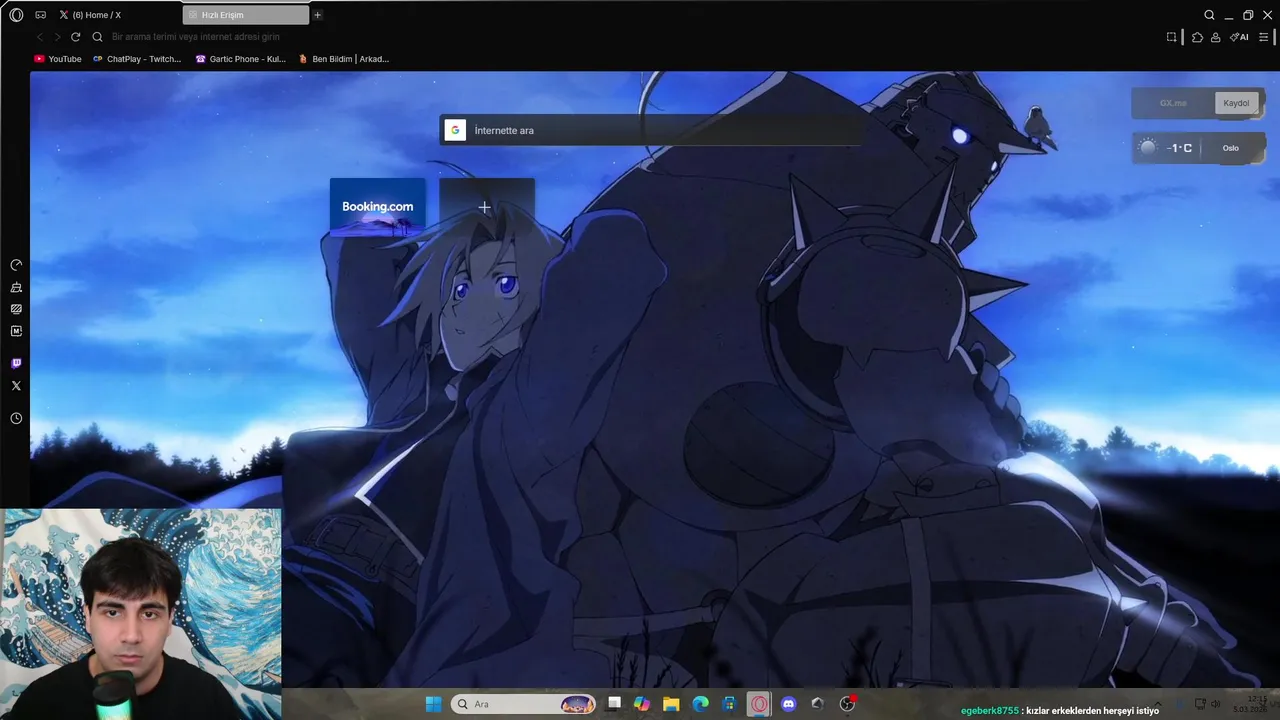Open the AI assistant button
The height and width of the screenshot is (720, 1280).
click(x=1239, y=37)
